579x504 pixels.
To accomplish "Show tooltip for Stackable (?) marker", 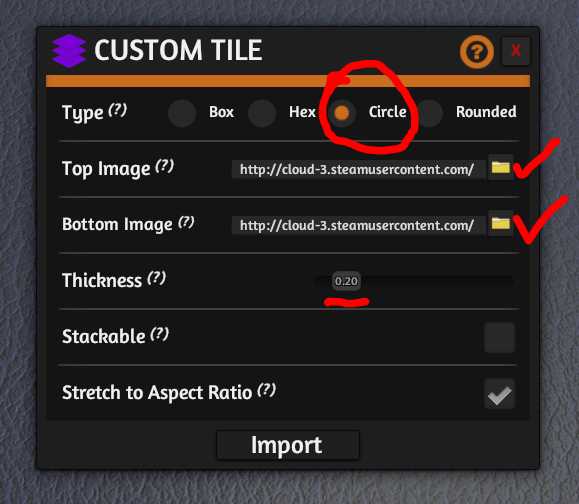I will click(x=160, y=334).
